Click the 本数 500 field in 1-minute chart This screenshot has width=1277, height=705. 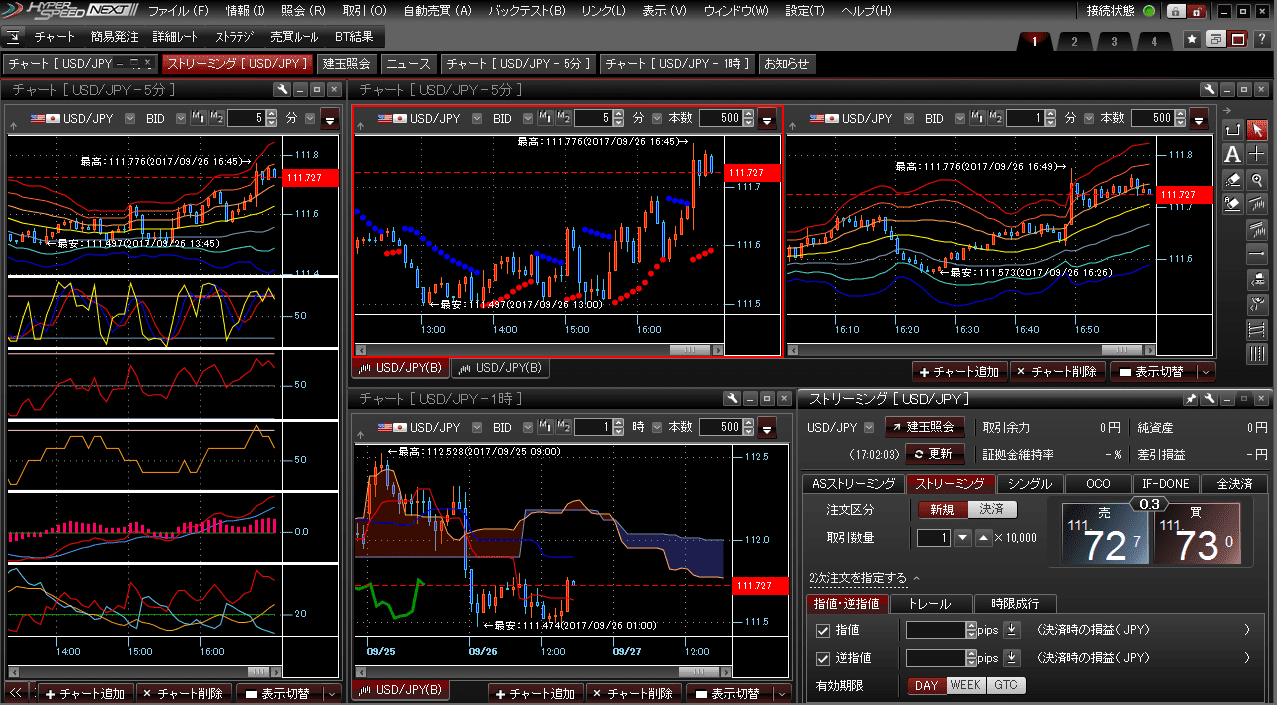point(1152,118)
